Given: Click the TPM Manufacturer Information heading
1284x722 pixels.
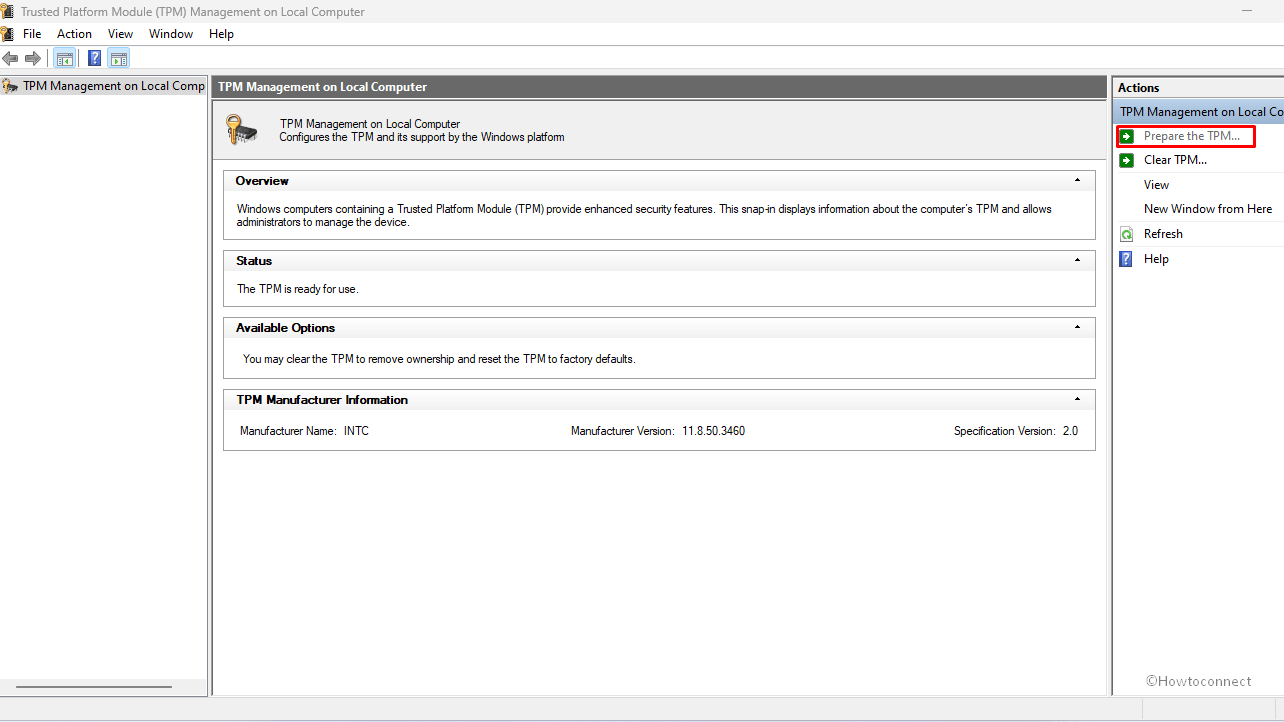Looking at the screenshot, I should pyautogui.click(x=322, y=400).
